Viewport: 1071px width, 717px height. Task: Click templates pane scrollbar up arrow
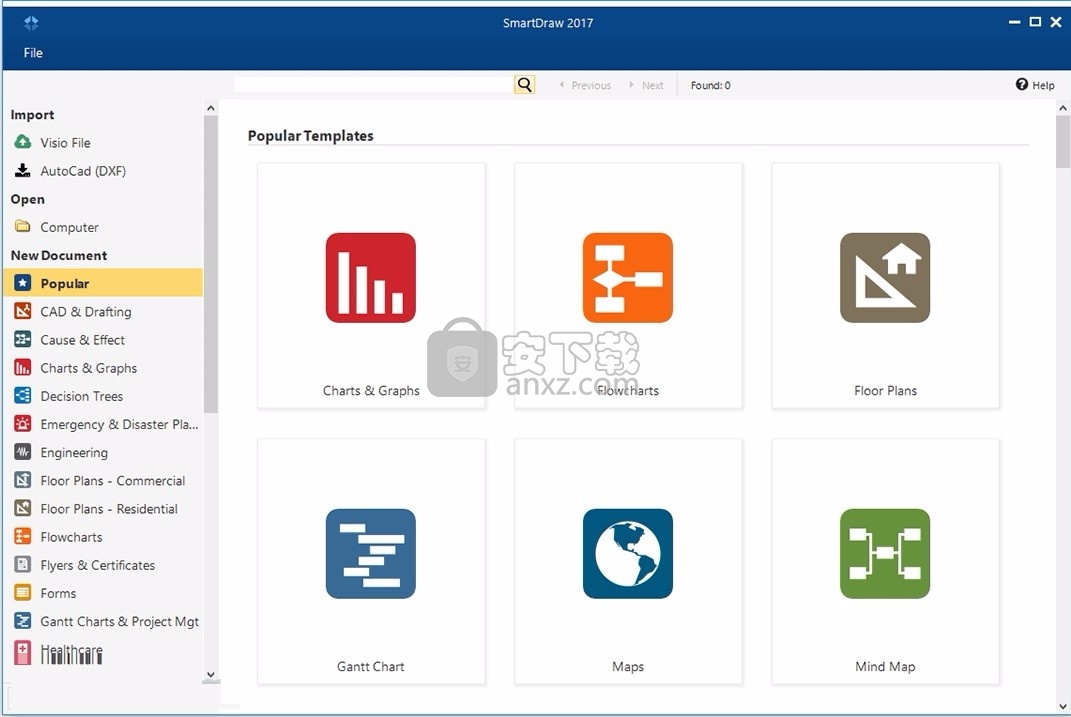1062,108
